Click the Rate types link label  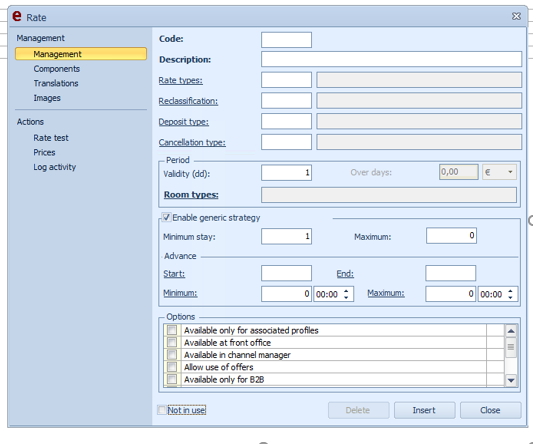point(180,81)
